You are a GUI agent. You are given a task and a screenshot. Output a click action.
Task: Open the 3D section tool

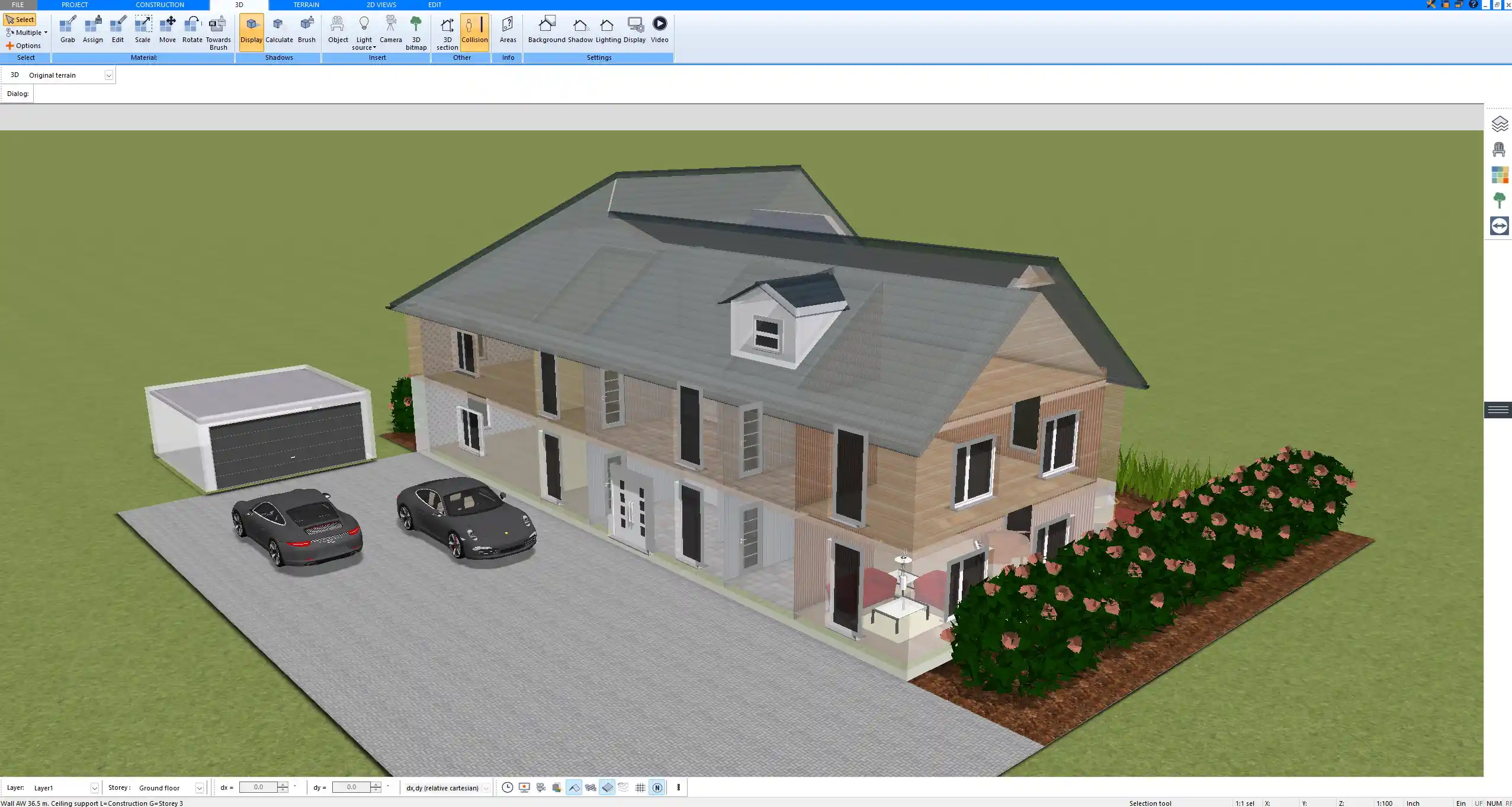point(447,32)
